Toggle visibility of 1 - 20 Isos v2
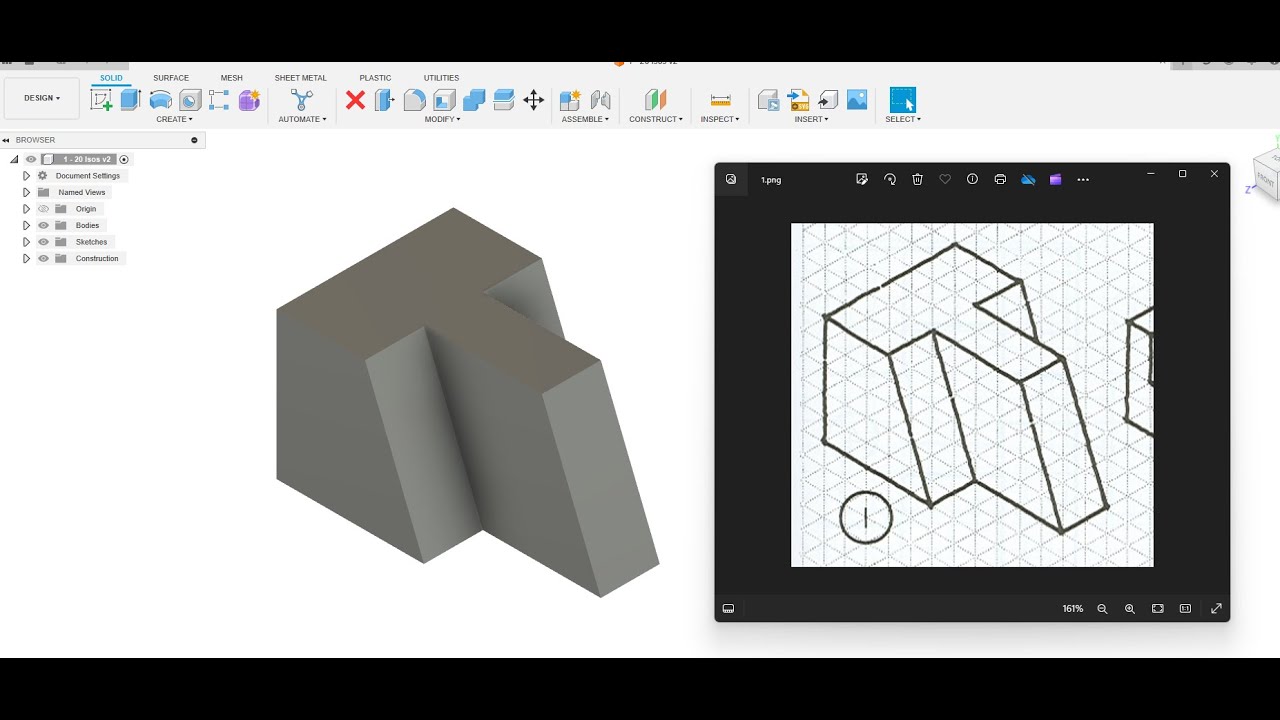The height and width of the screenshot is (720, 1280). tap(31, 159)
